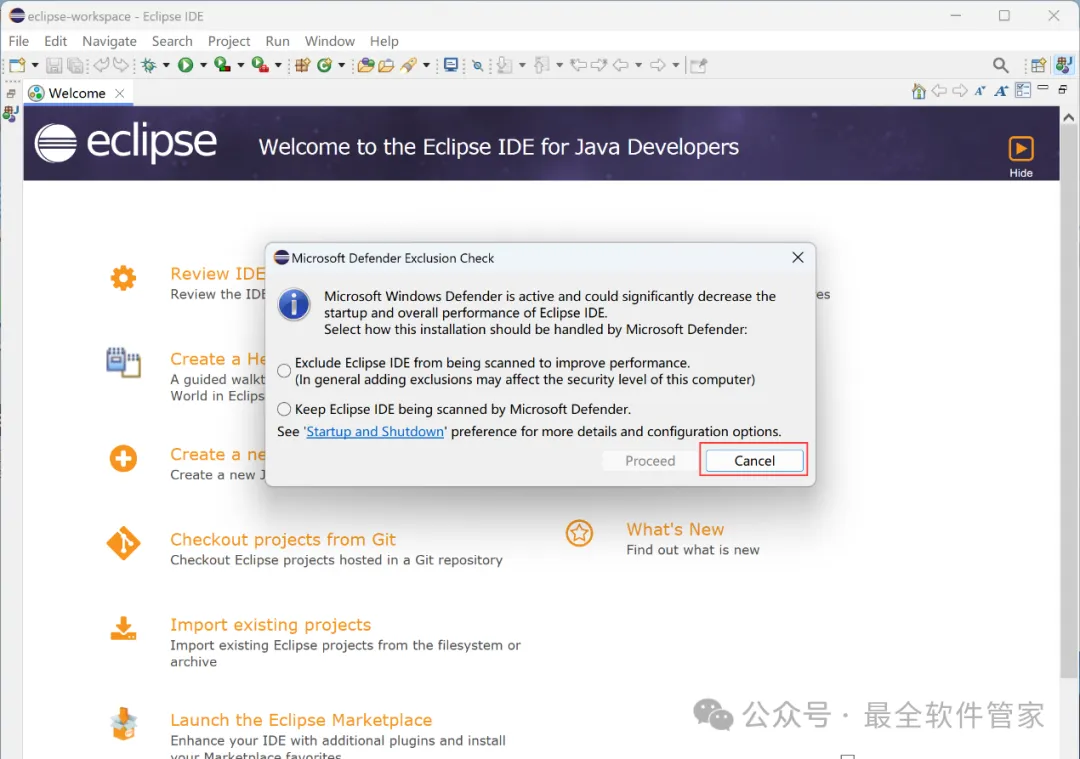Open the Navigate menu

110,41
